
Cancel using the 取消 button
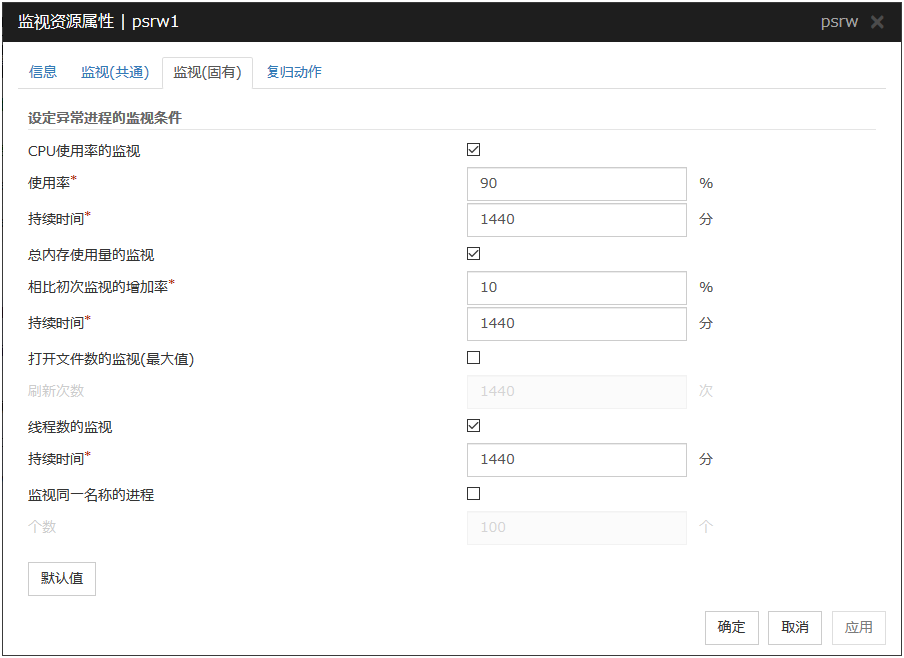795,628
